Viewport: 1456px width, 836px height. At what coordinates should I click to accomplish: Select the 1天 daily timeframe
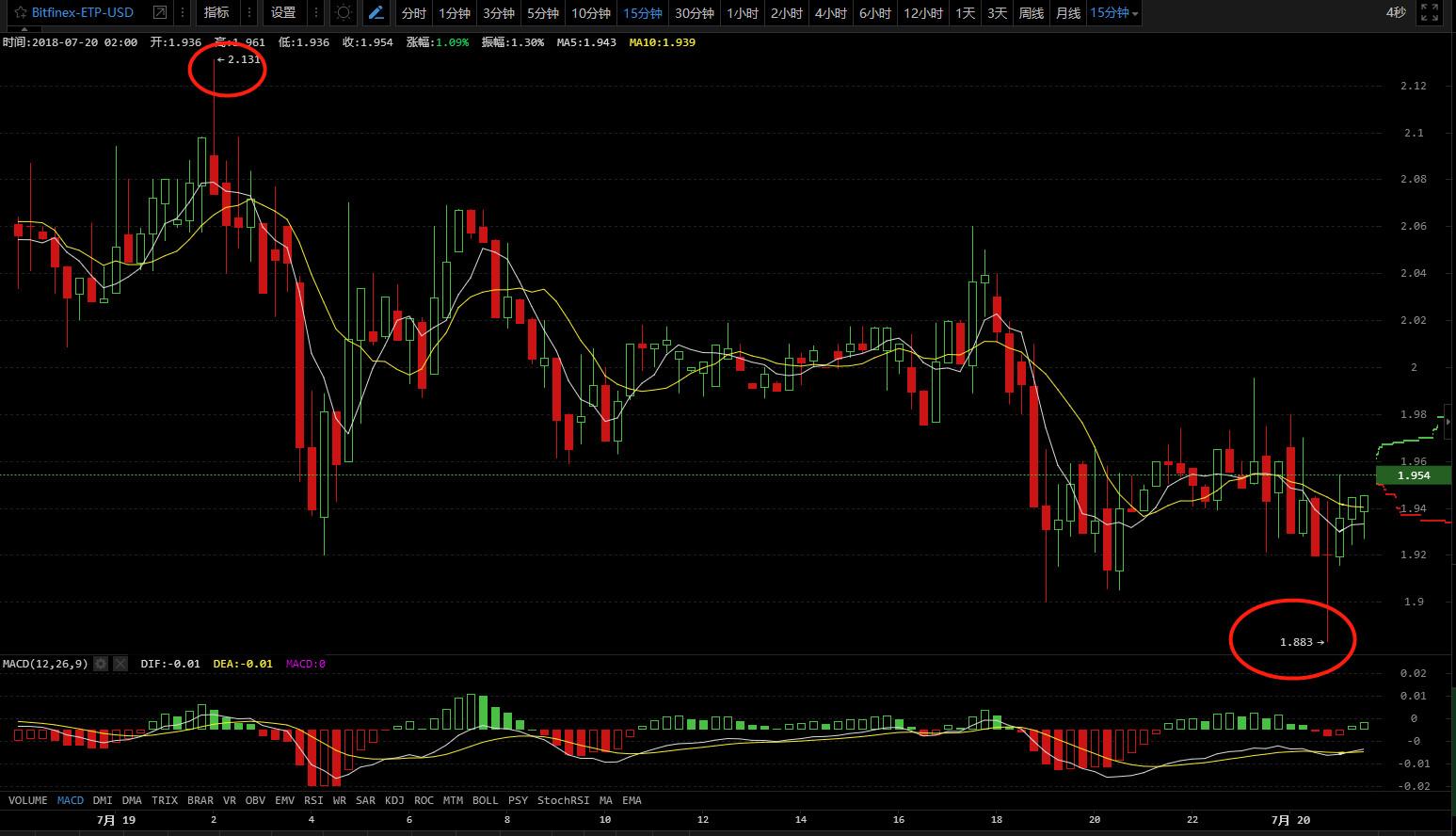(965, 13)
